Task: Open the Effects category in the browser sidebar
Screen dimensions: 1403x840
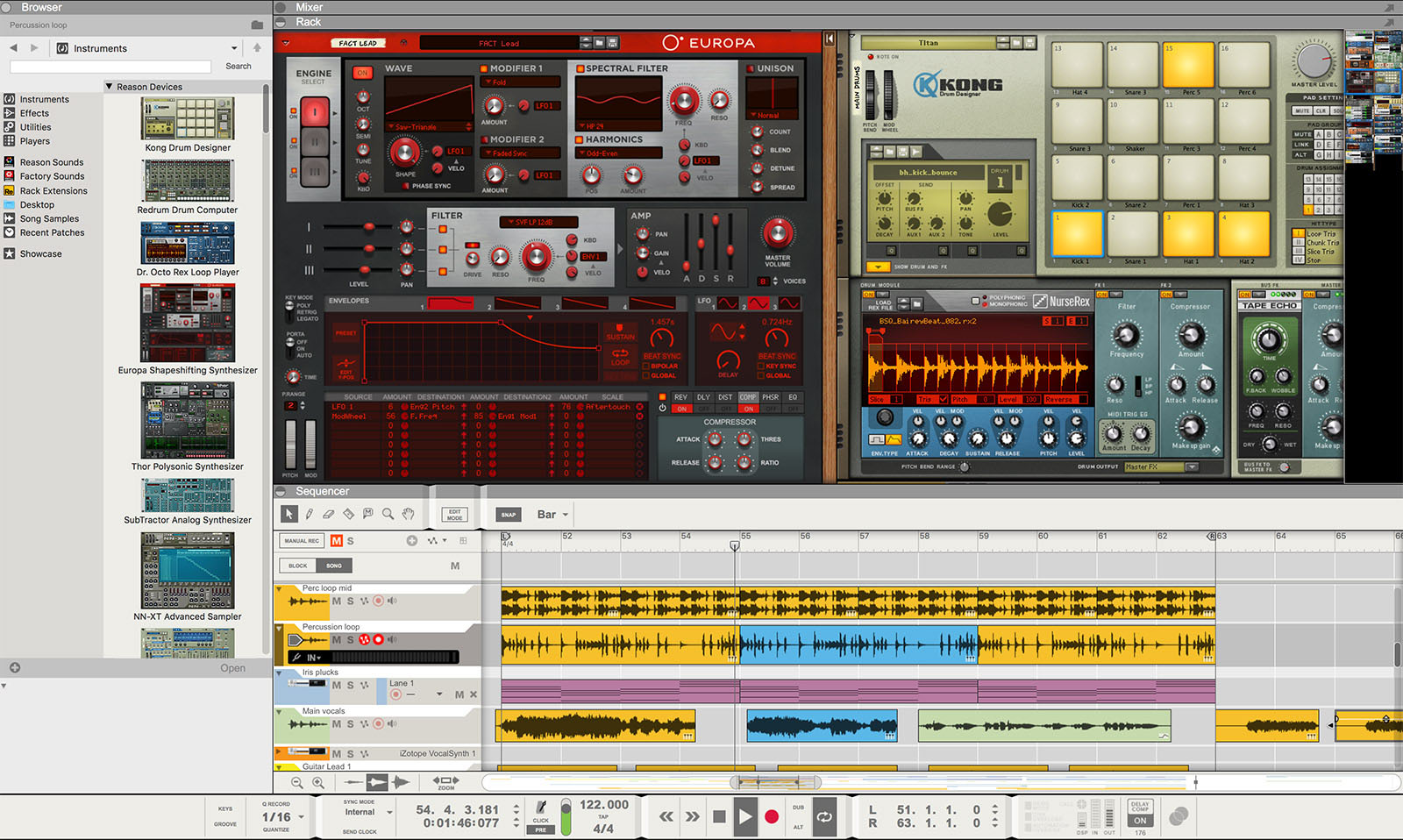Action: [34, 113]
